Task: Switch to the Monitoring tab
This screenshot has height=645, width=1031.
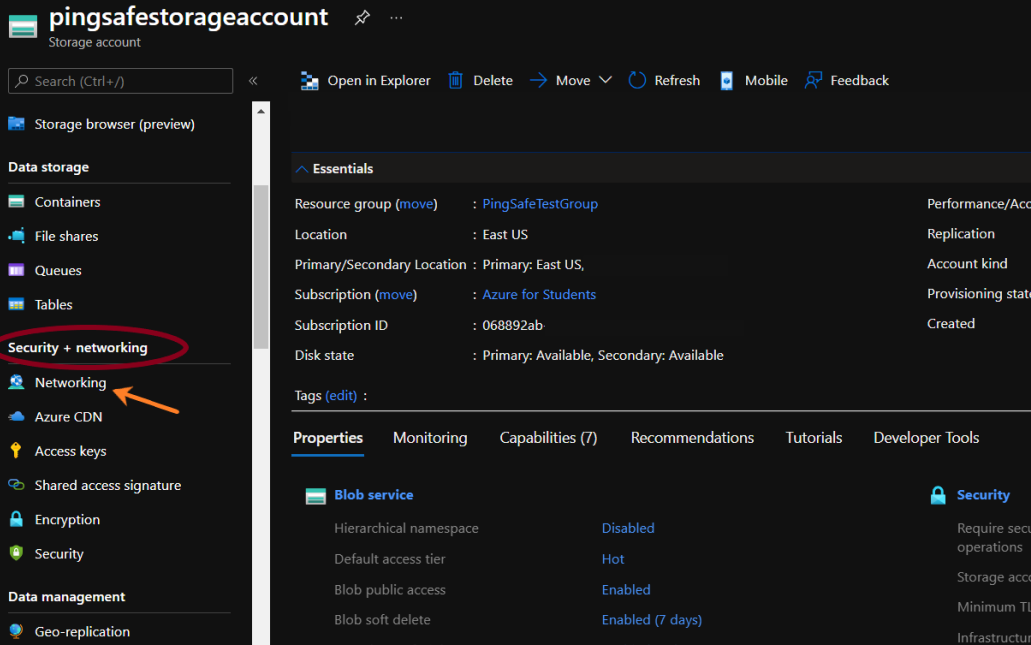Action: (x=430, y=438)
